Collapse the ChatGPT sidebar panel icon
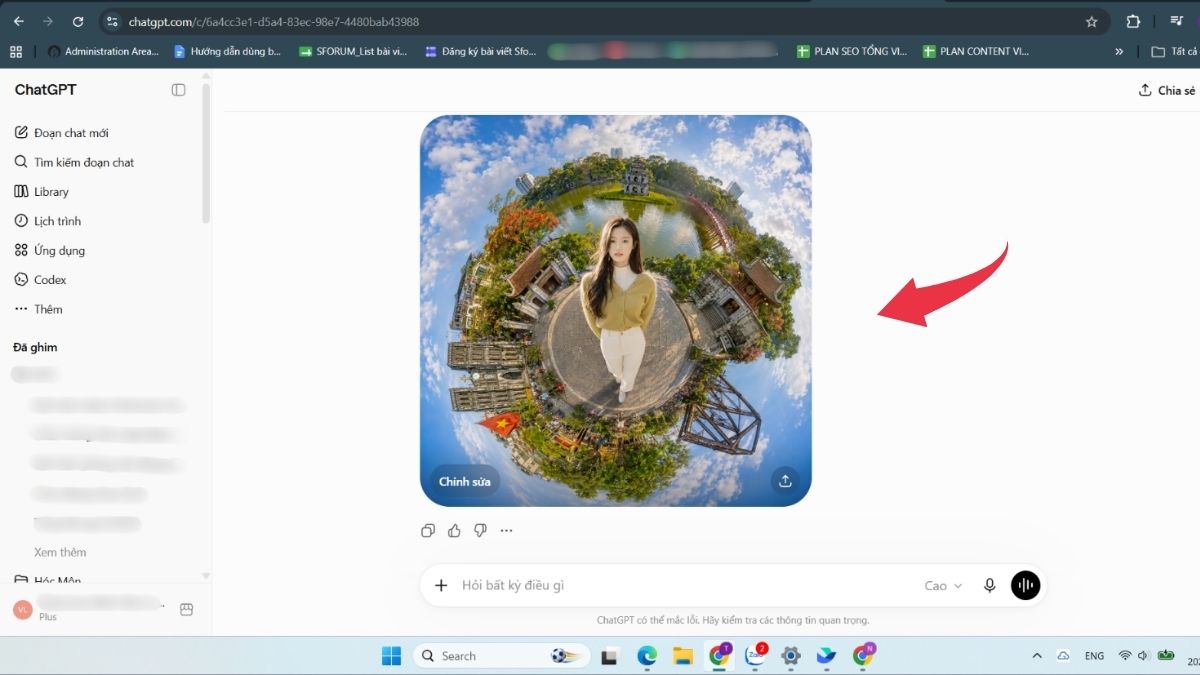Screen dimensions: 1200x675 (178, 90)
